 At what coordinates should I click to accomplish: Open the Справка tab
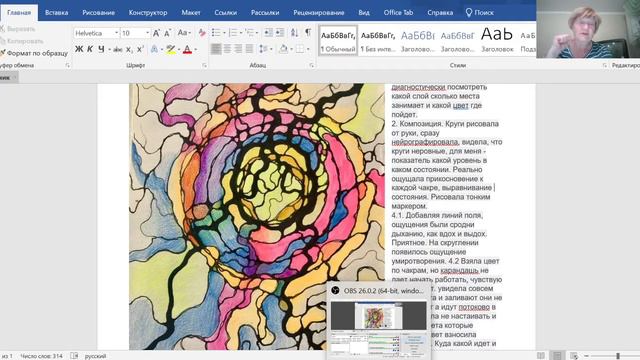[440, 13]
